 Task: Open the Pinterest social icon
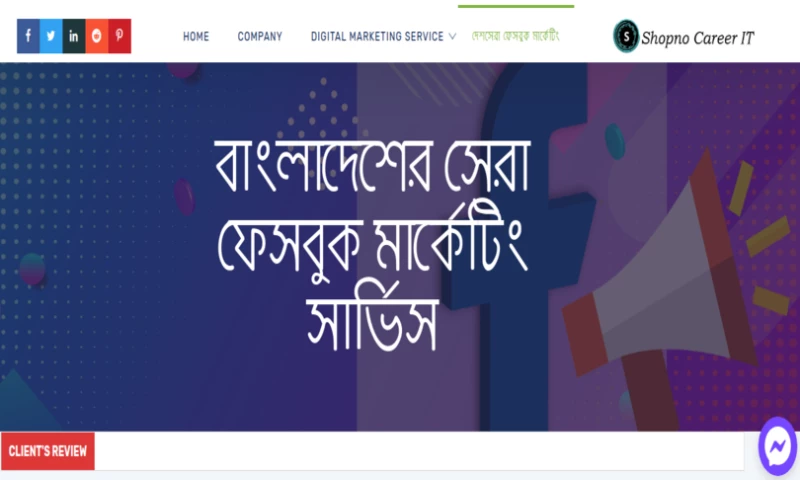[x=120, y=36]
